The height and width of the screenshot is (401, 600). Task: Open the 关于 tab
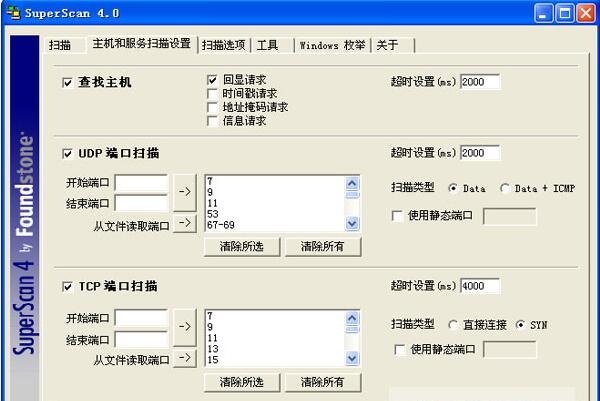point(387,45)
